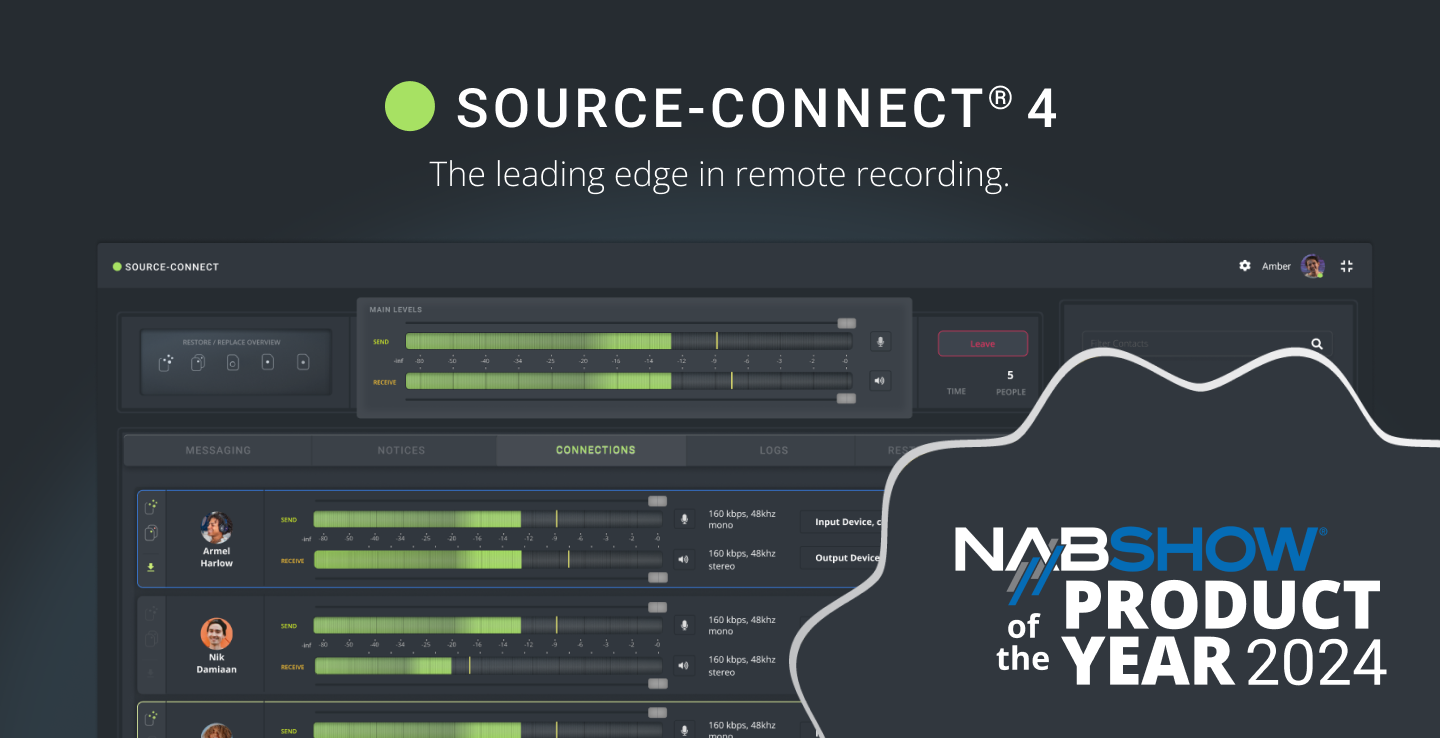
Task: Mute Armel Harlow's receive speaker
Action: [x=684, y=559]
